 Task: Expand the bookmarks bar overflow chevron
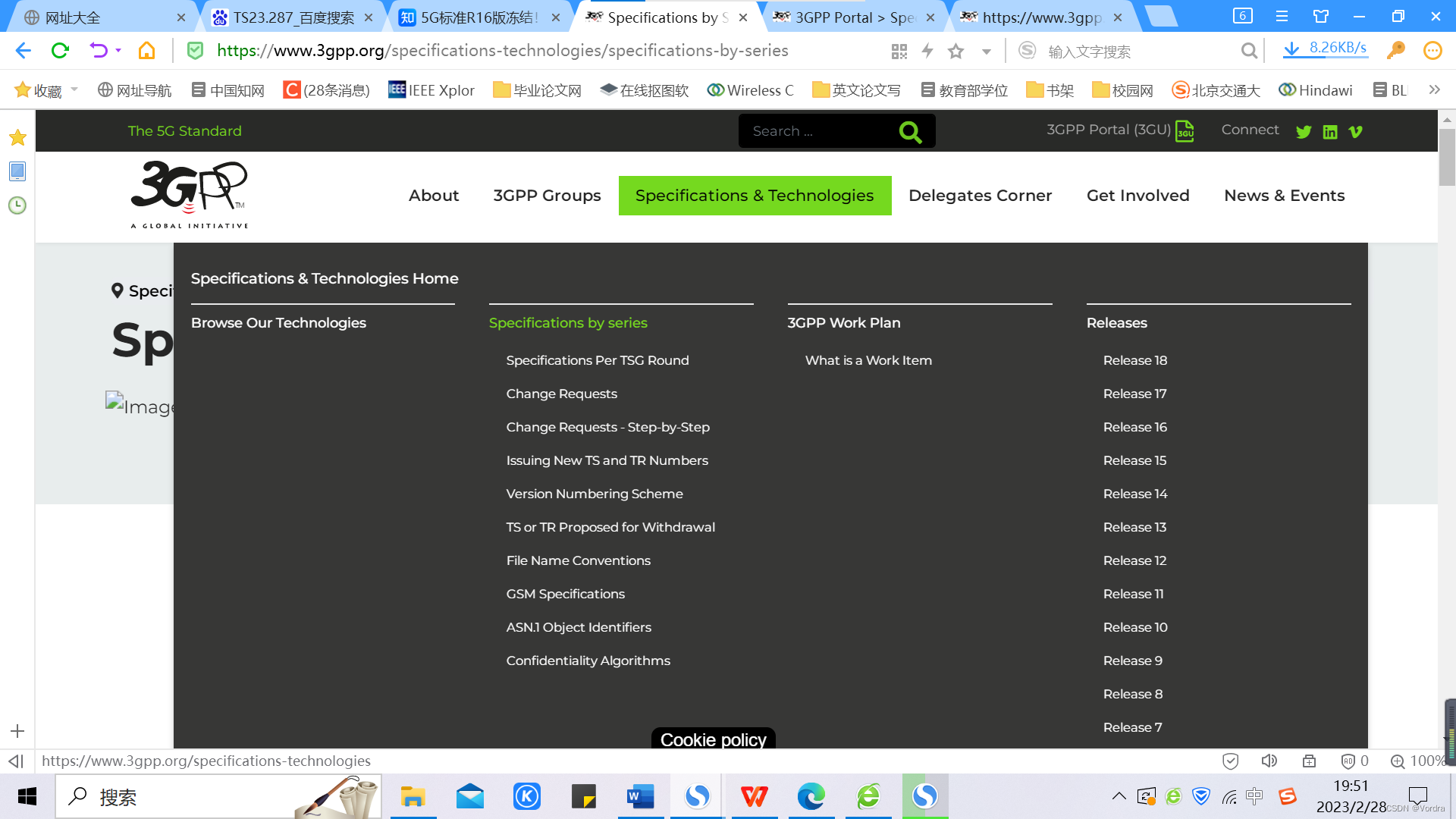tap(1434, 89)
